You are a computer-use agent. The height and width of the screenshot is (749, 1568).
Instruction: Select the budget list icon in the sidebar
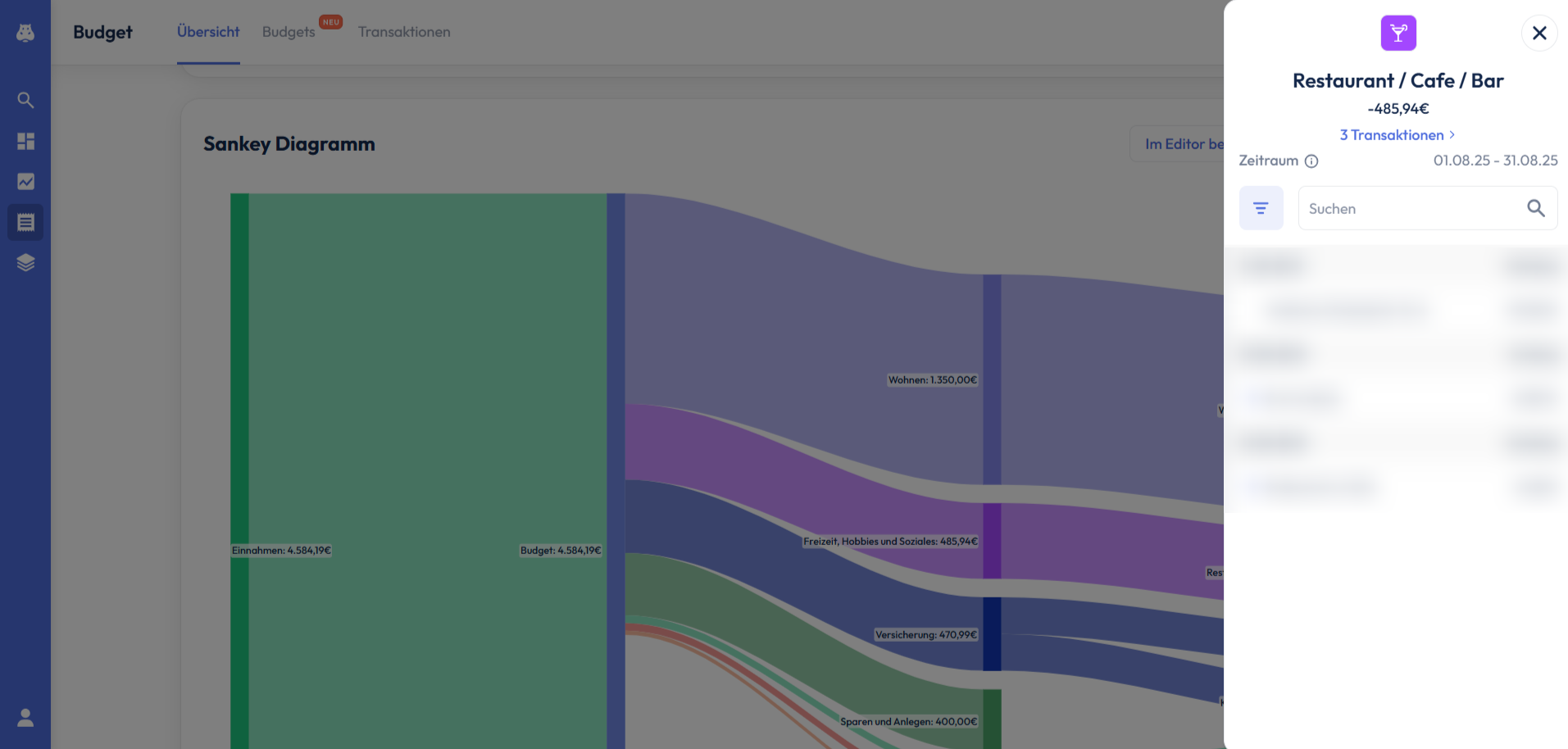(25, 222)
